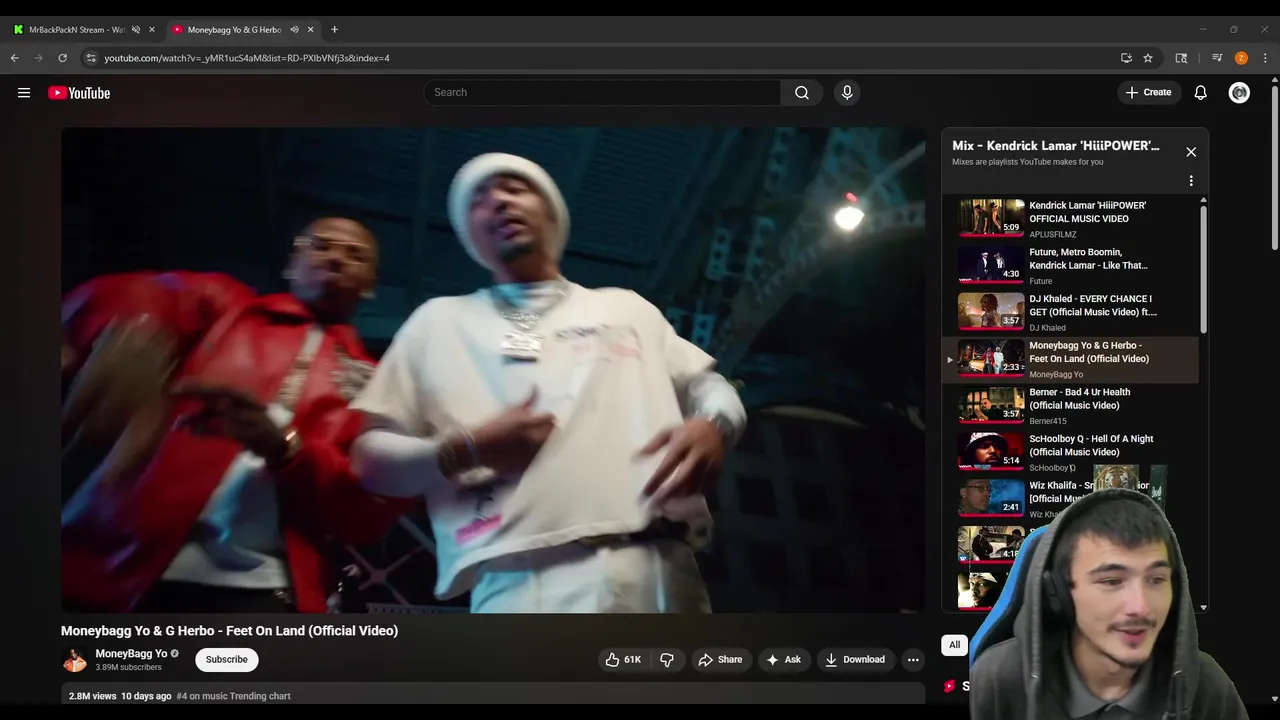This screenshot has height=720, width=1280.
Task: Click the install app icon in address bar
Action: pyautogui.click(x=1126, y=58)
